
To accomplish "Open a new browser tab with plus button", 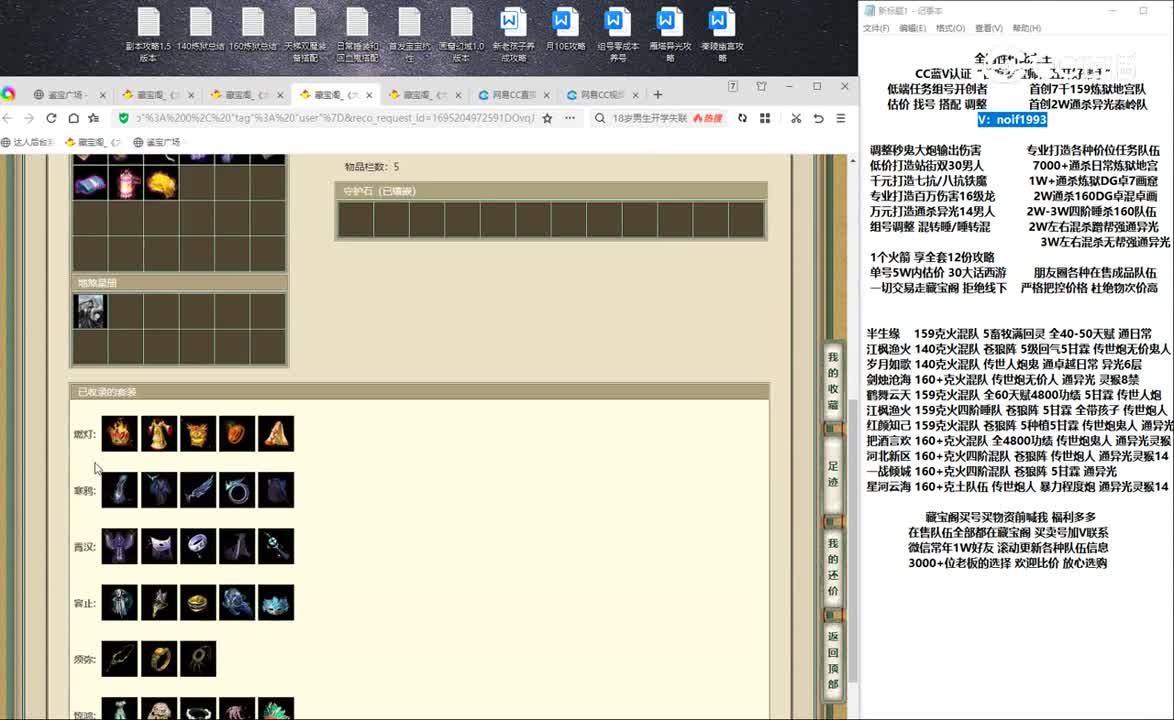I will pyautogui.click(x=657, y=95).
